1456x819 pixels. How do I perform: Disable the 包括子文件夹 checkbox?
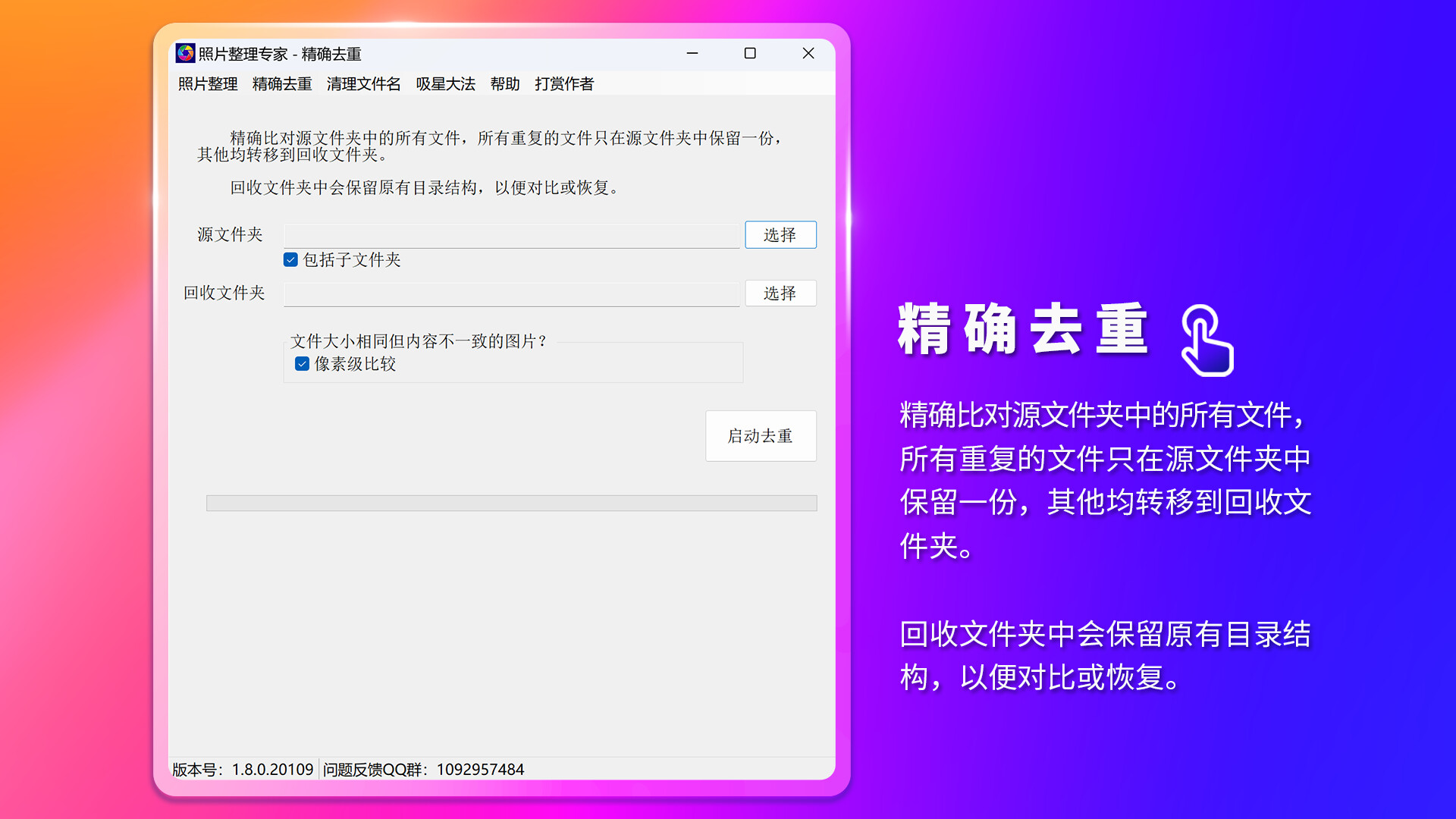tap(290, 259)
